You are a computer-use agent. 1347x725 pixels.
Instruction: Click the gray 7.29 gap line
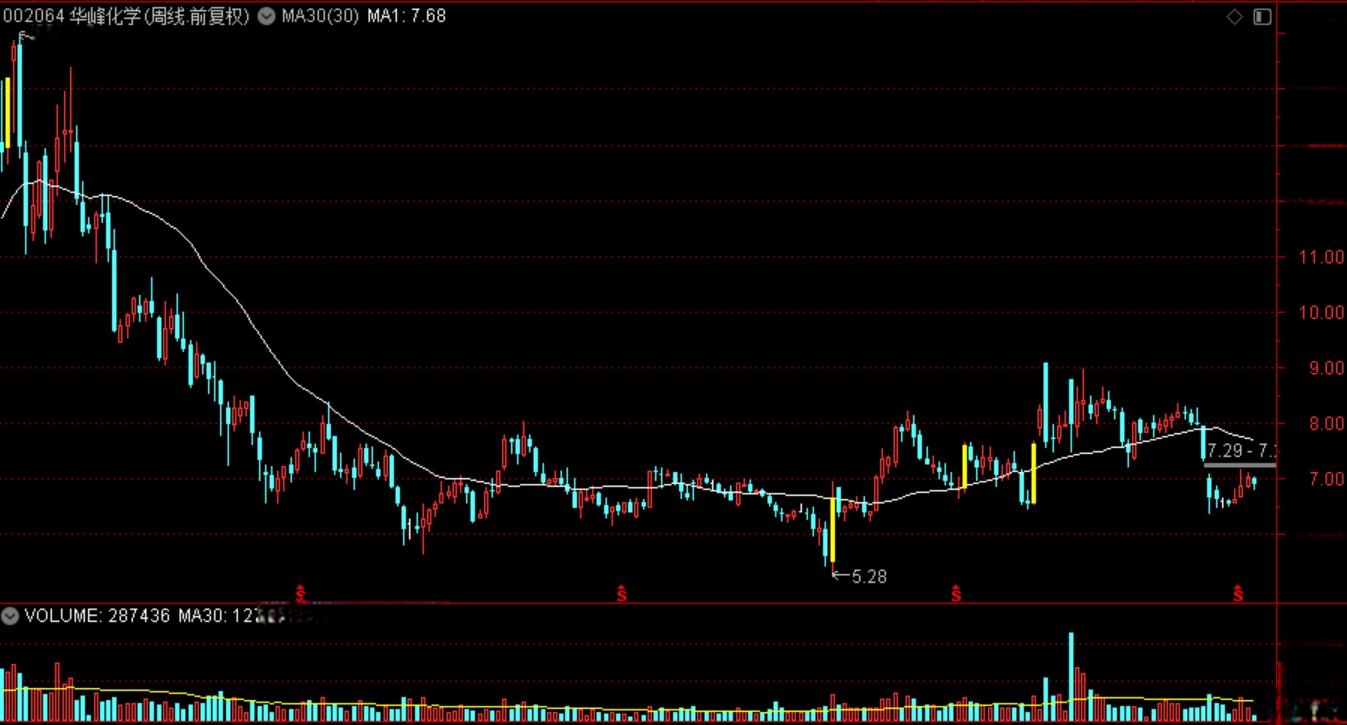click(1240, 465)
